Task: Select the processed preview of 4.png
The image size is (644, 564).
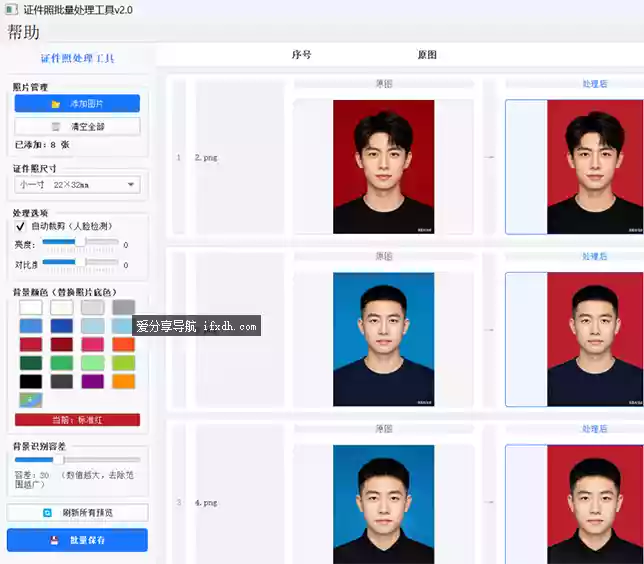Action: (595, 504)
